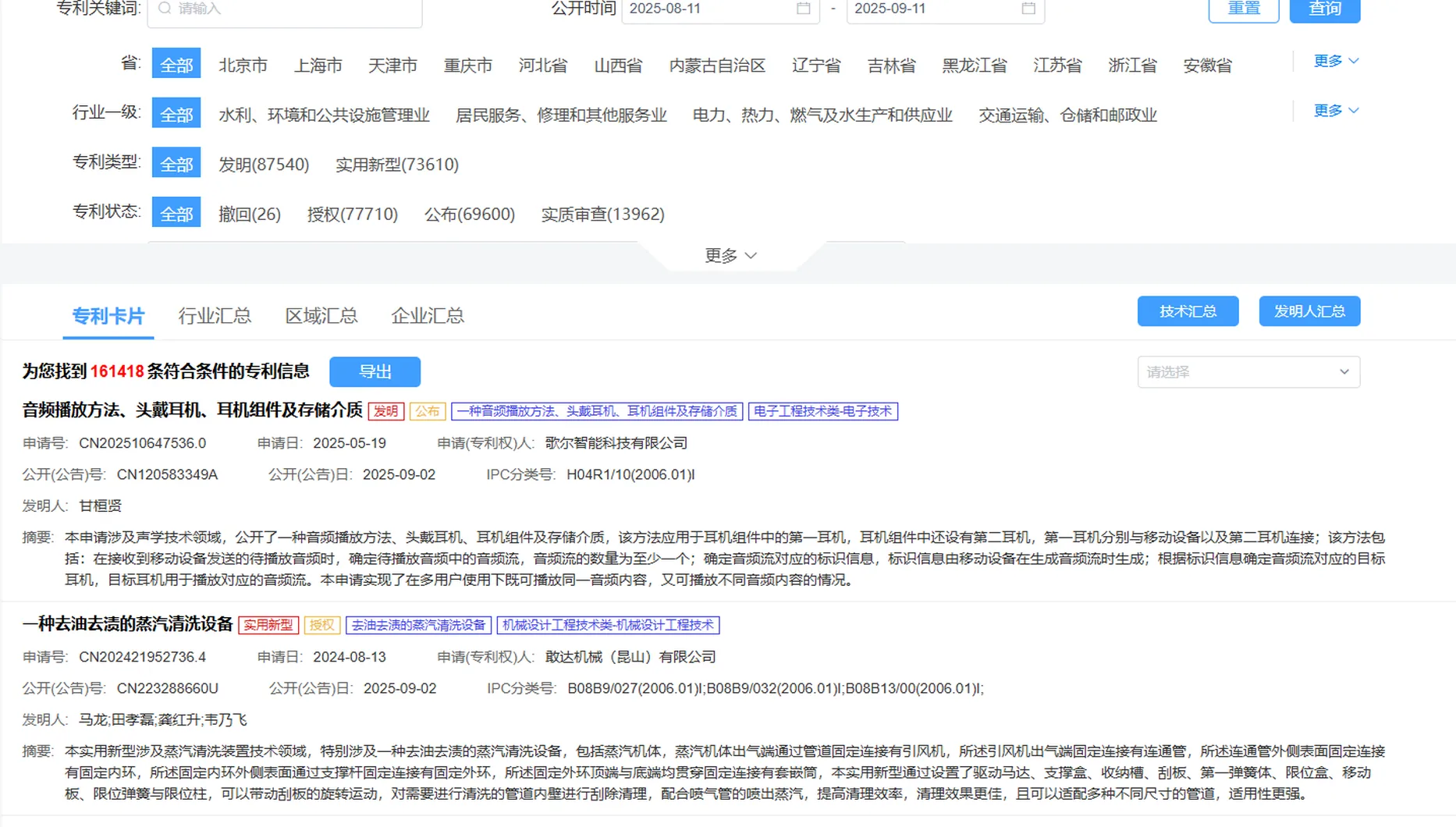Switch to 专利卡片 tab
This screenshot has height=827, width=1456.
(x=108, y=316)
